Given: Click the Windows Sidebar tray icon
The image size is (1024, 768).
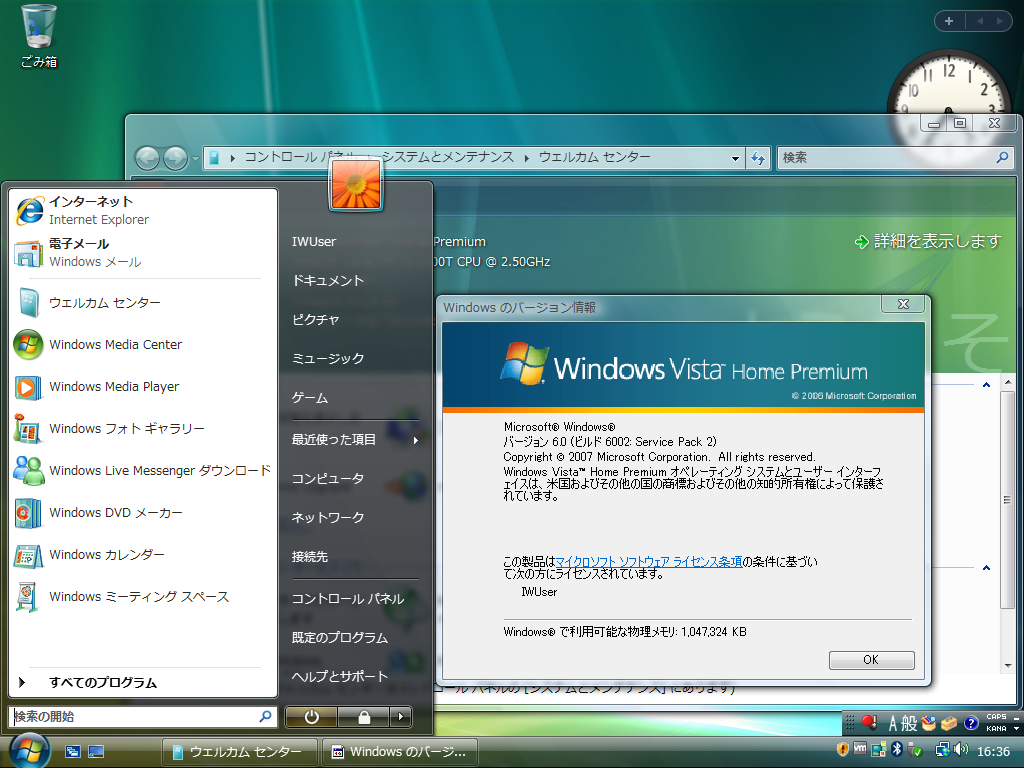Looking at the screenshot, I should 878,749.
